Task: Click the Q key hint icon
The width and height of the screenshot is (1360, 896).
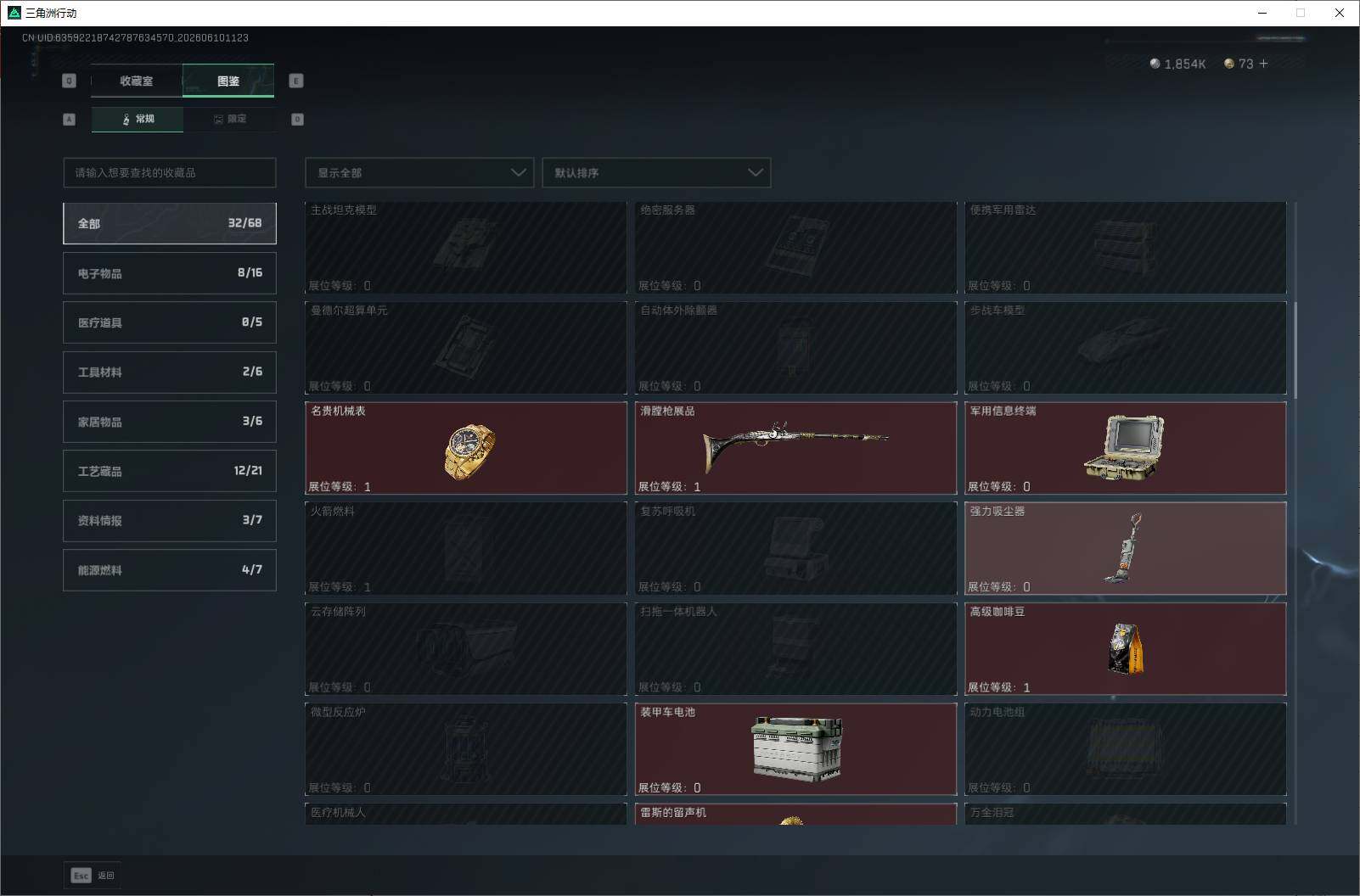Action: tap(70, 81)
